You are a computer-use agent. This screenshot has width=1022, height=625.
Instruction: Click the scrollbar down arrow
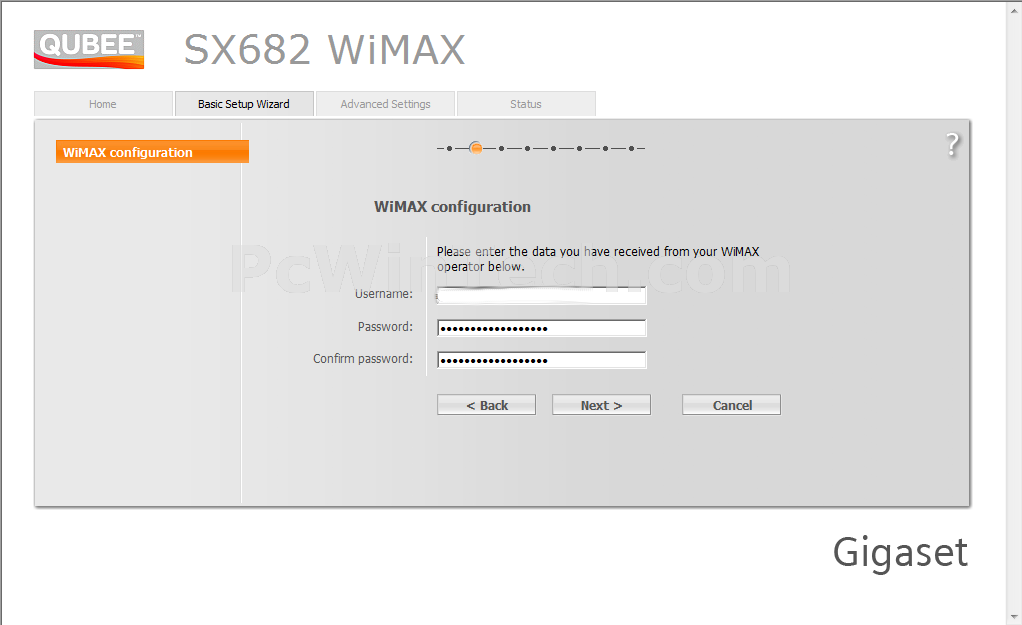(1014, 617)
